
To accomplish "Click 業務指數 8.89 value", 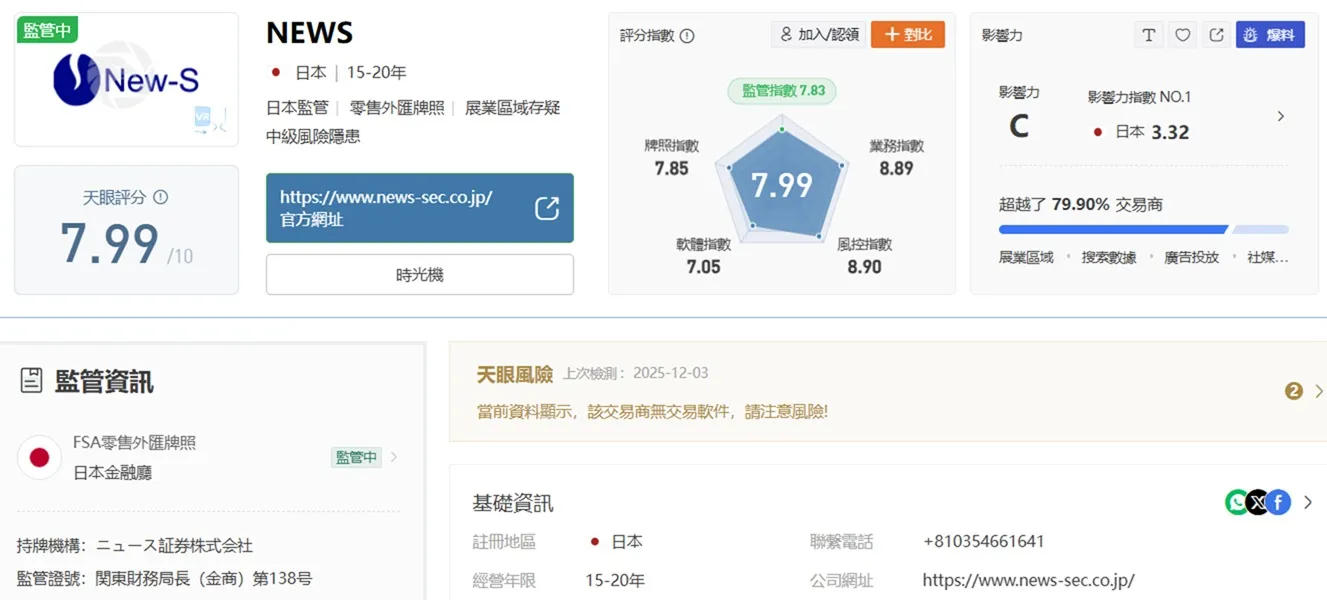I will click(x=896, y=168).
